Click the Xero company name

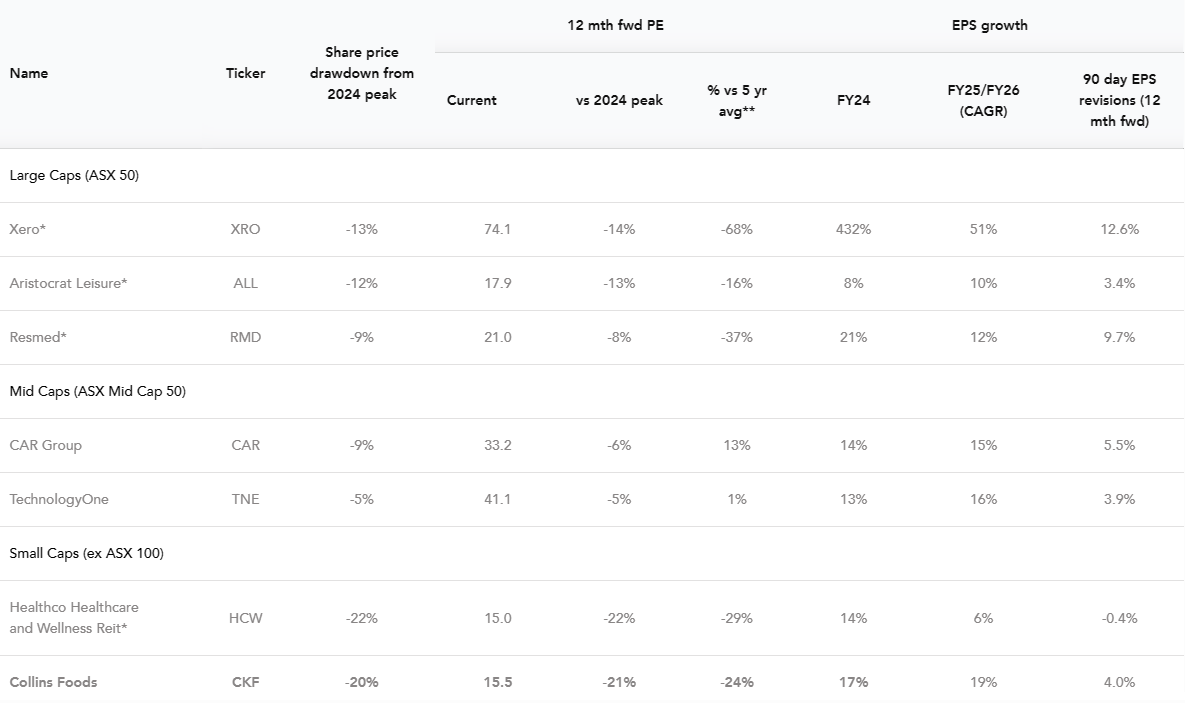pyautogui.click(x=28, y=229)
